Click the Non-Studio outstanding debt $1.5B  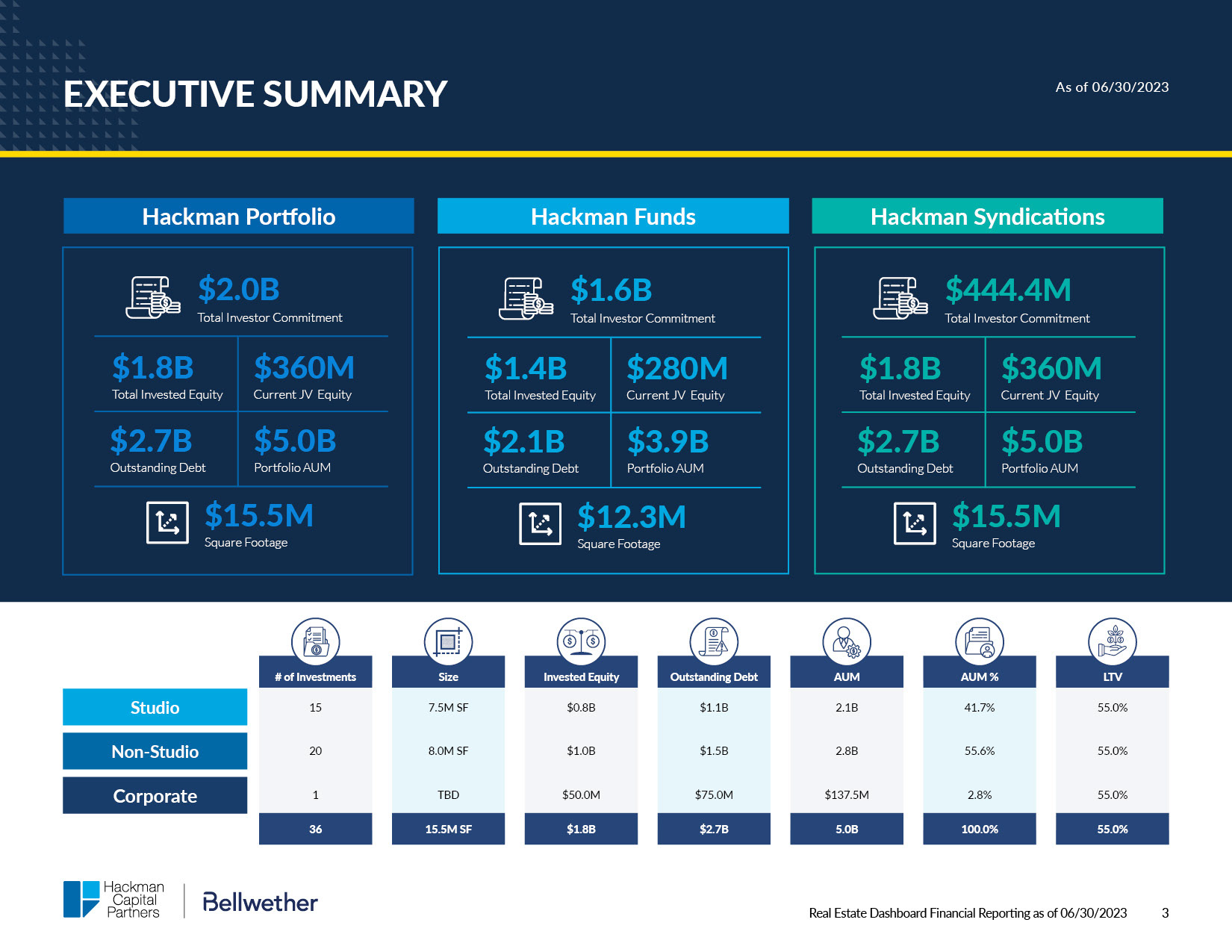714,750
